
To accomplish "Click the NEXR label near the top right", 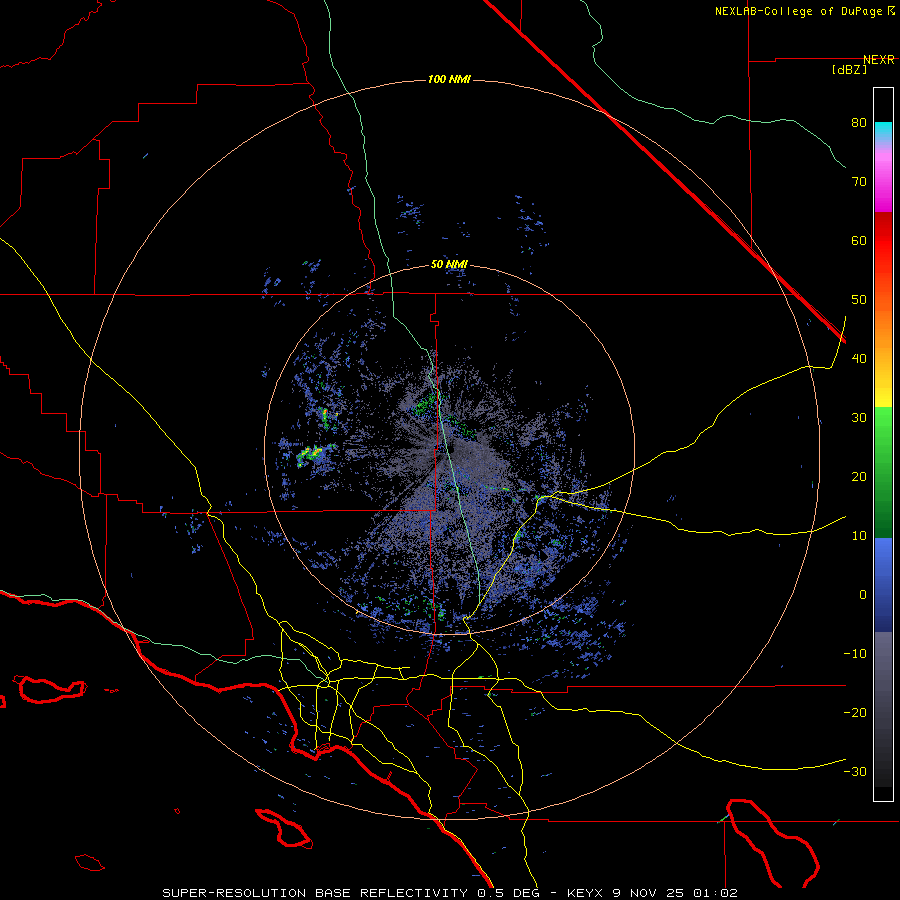I will click(x=879, y=60).
